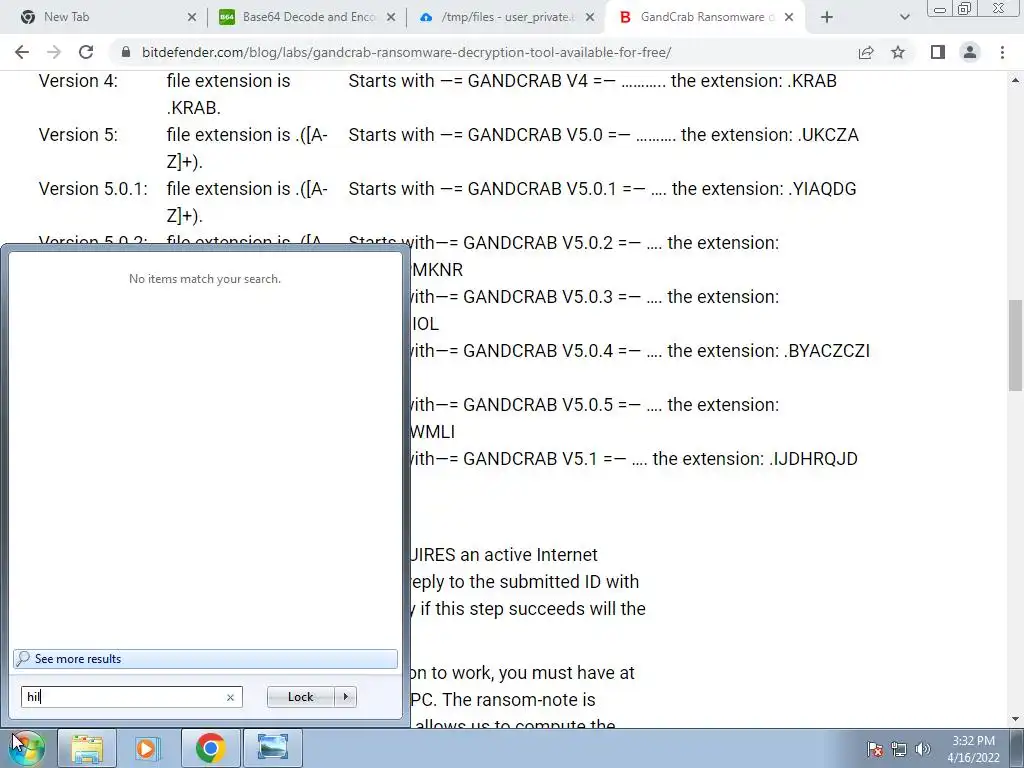Image resolution: width=1024 pixels, height=768 pixels.
Task: Reload the Bitdefender page
Action: [x=86, y=52]
